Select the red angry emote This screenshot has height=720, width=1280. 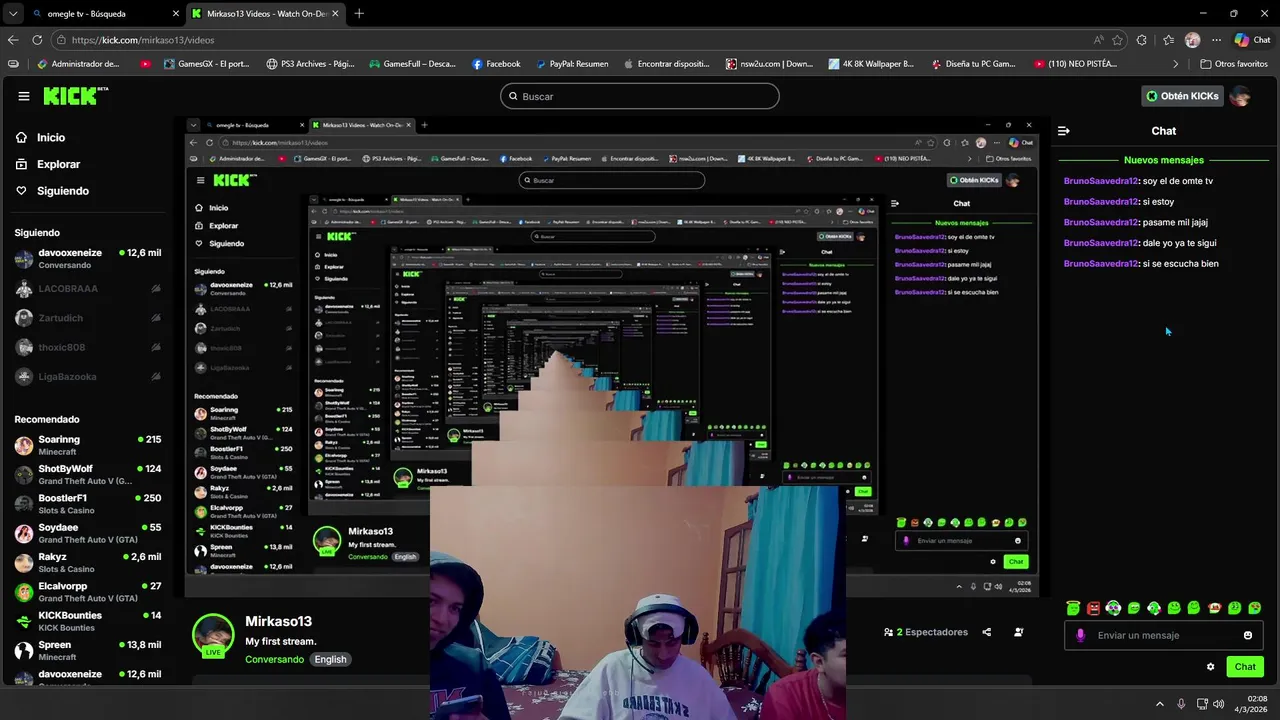pyautogui.click(x=1093, y=608)
